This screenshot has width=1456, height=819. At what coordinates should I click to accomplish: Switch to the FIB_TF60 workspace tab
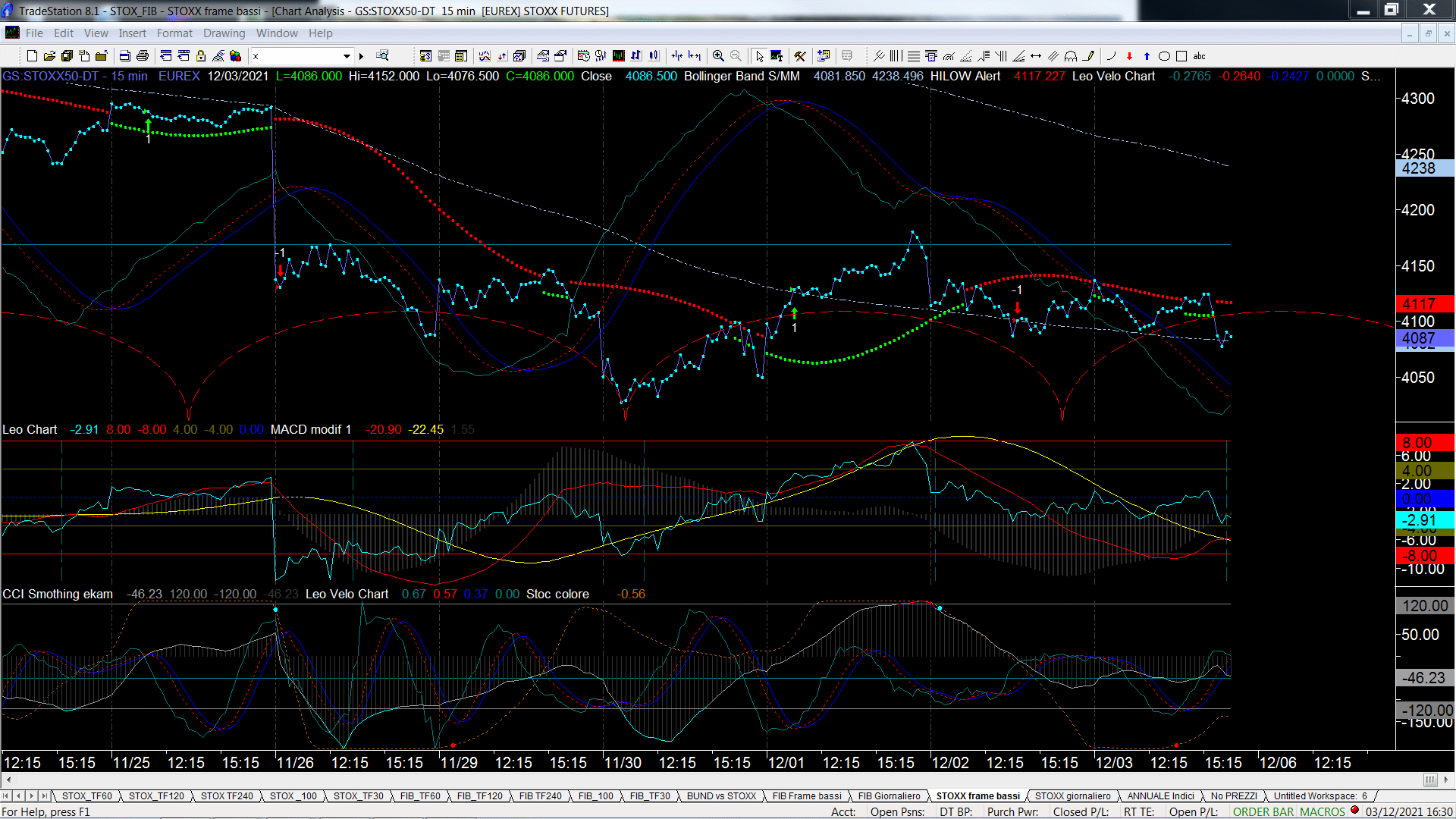pyautogui.click(x=420, y=796)
